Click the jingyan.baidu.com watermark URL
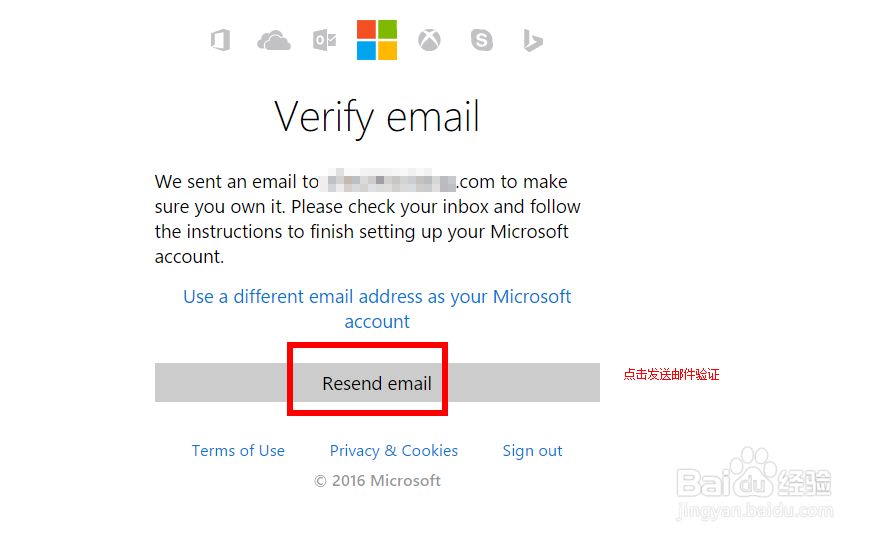The image size is (882, 541). [x=755, y=514]
